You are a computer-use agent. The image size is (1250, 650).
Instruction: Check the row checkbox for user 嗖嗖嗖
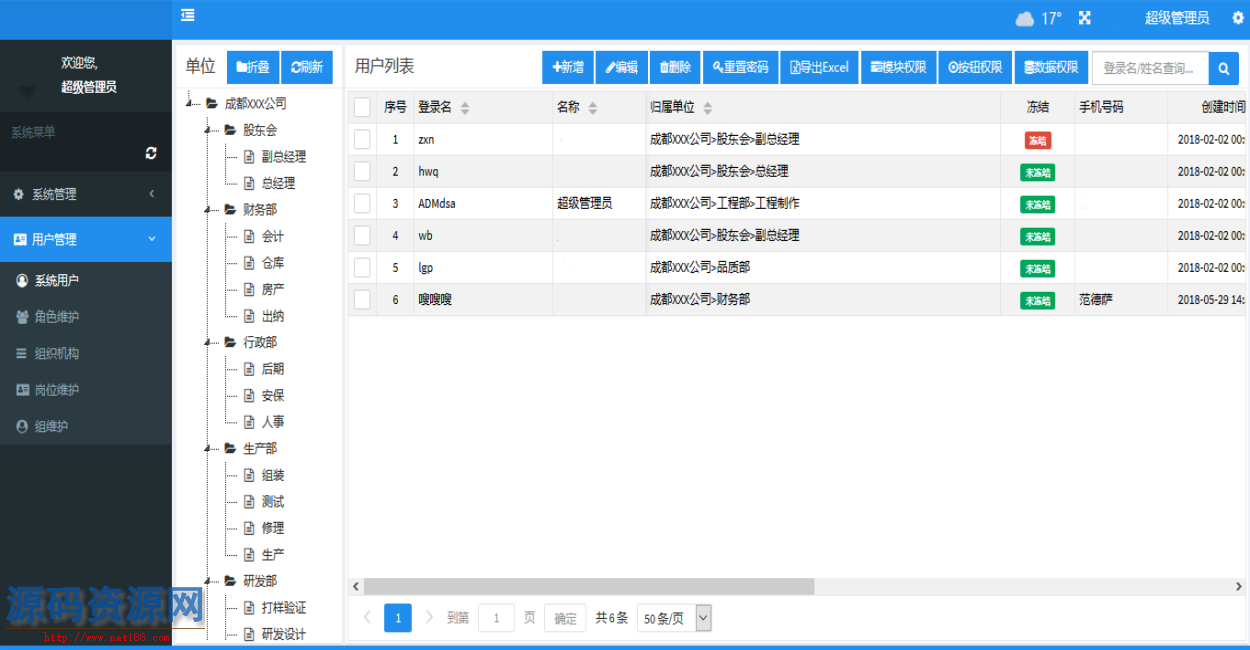[362, 299]
